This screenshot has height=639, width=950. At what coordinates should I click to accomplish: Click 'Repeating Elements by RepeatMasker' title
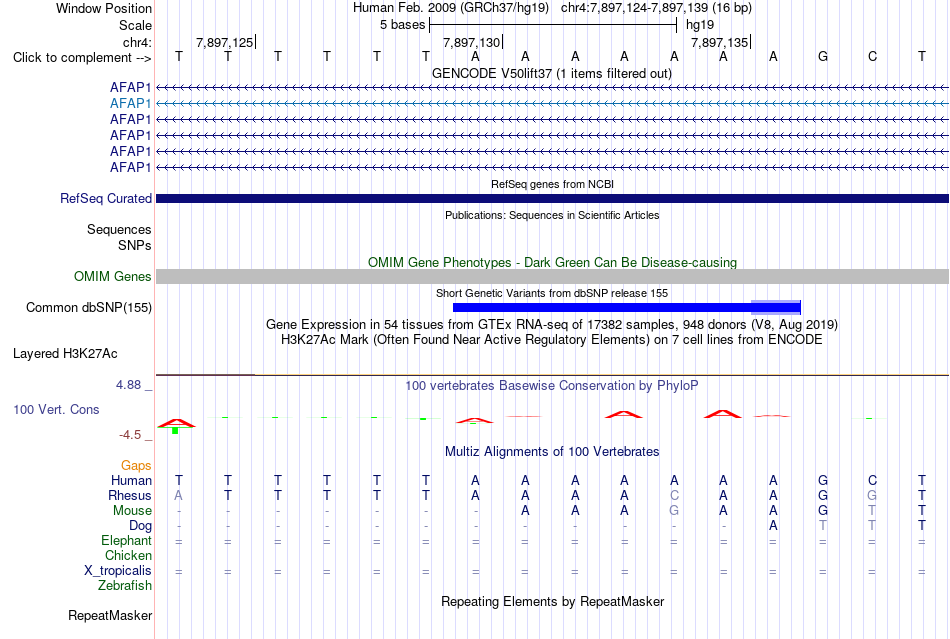click(552, 602)
